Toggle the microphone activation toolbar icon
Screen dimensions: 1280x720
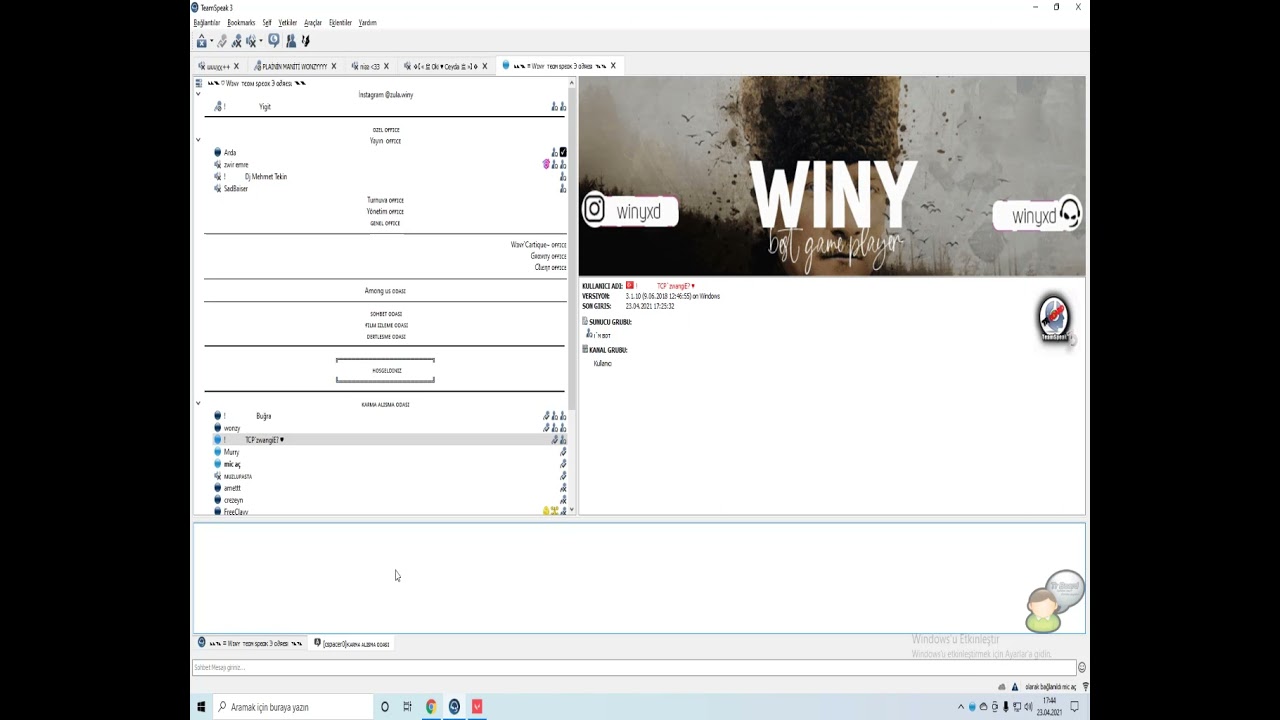222,41
